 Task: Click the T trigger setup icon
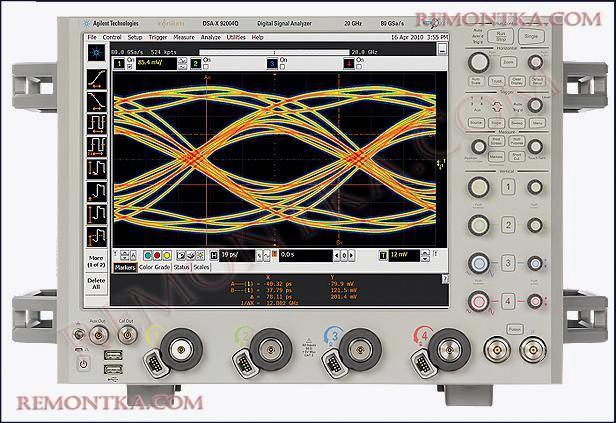(x=383, y=256)
